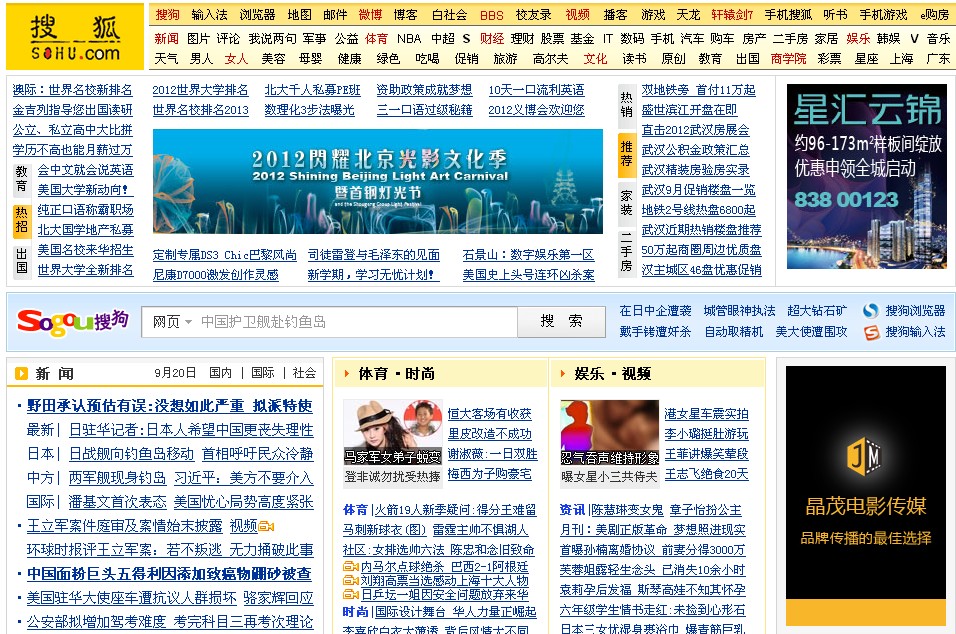
Task: Switch to the 推荐 side tab
Action: 627,153
